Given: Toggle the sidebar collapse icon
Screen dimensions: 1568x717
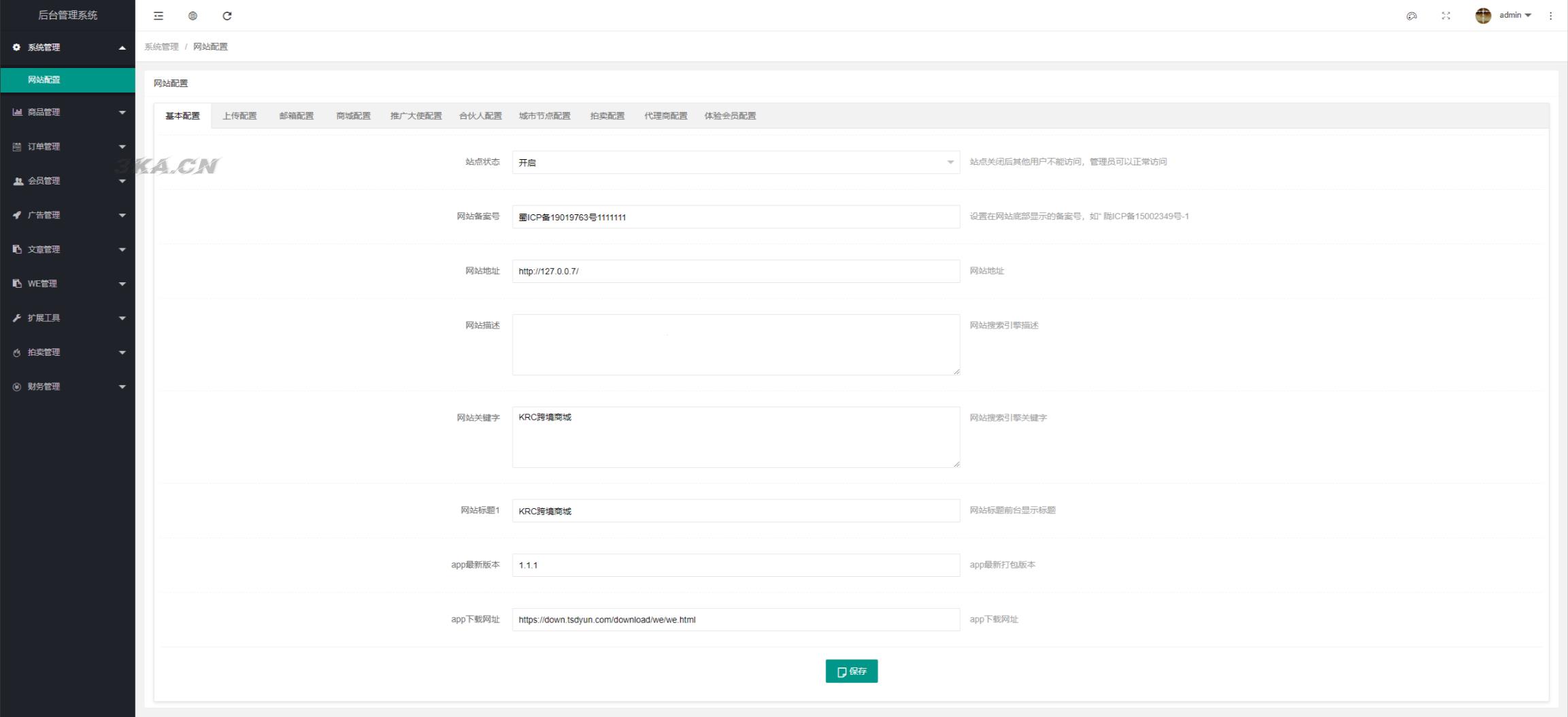Looking at the screenshot, I should coord(159,16).
